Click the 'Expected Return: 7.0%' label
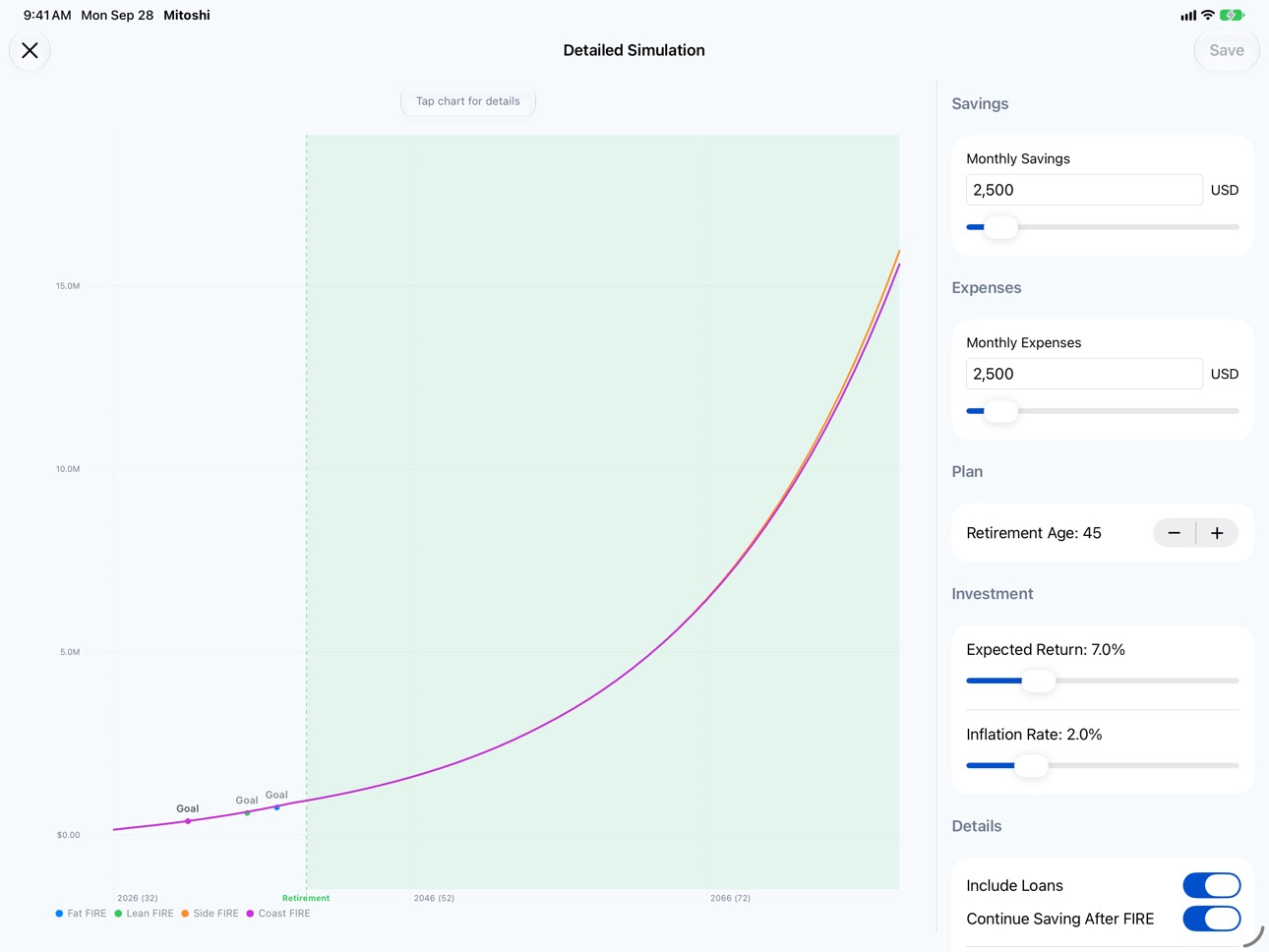 pos(1046,650)
